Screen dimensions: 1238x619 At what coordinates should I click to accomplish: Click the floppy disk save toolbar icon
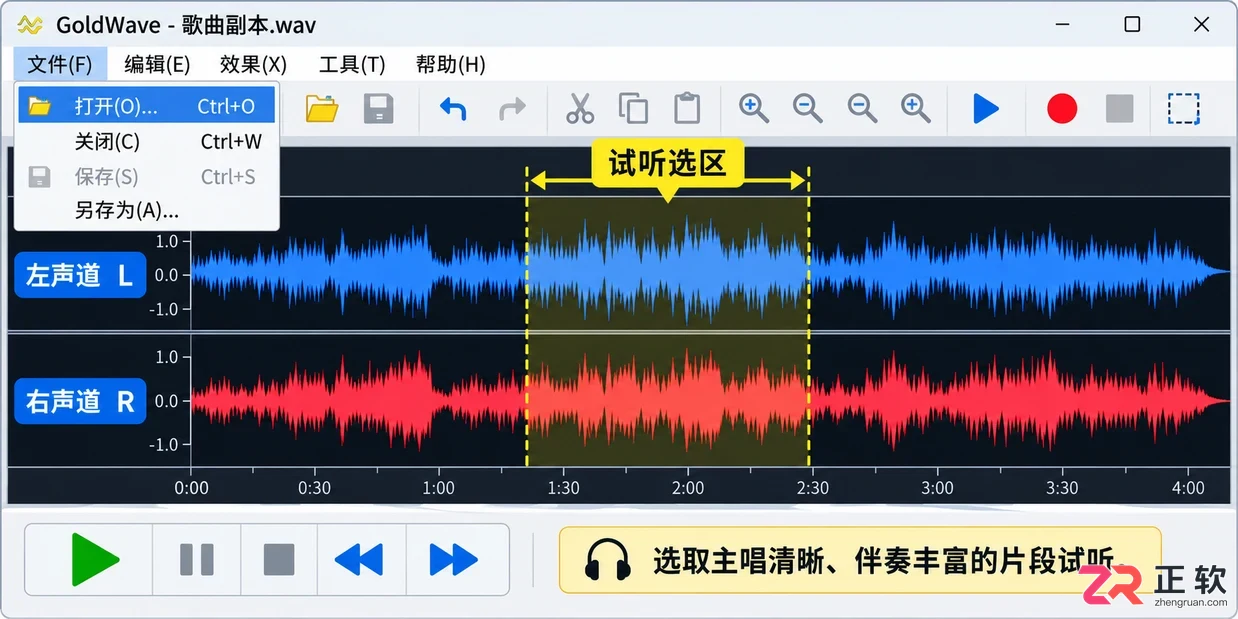coord(379,108)
